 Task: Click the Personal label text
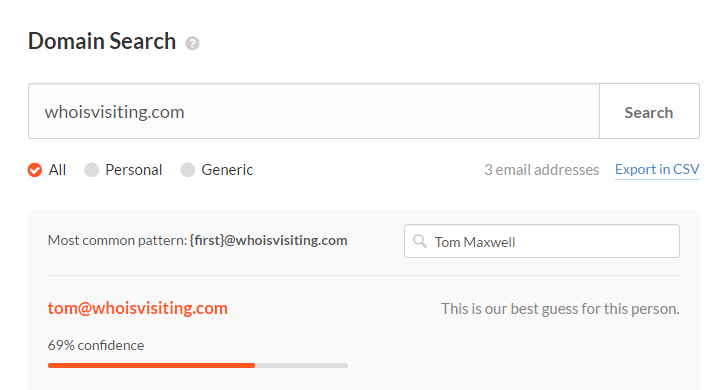tap(133, 170)
